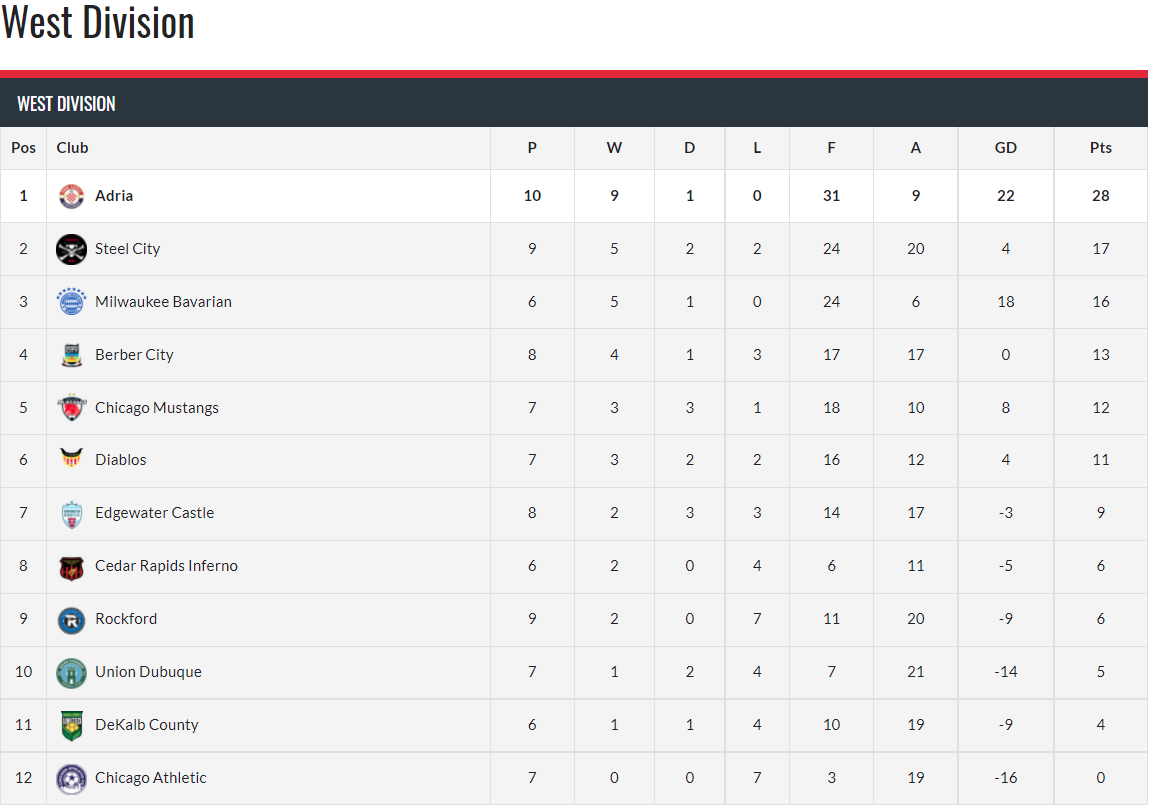Click the Club column header
Image resolution: width=1149 pixels, height=805 pixels.
click(72, 148)
